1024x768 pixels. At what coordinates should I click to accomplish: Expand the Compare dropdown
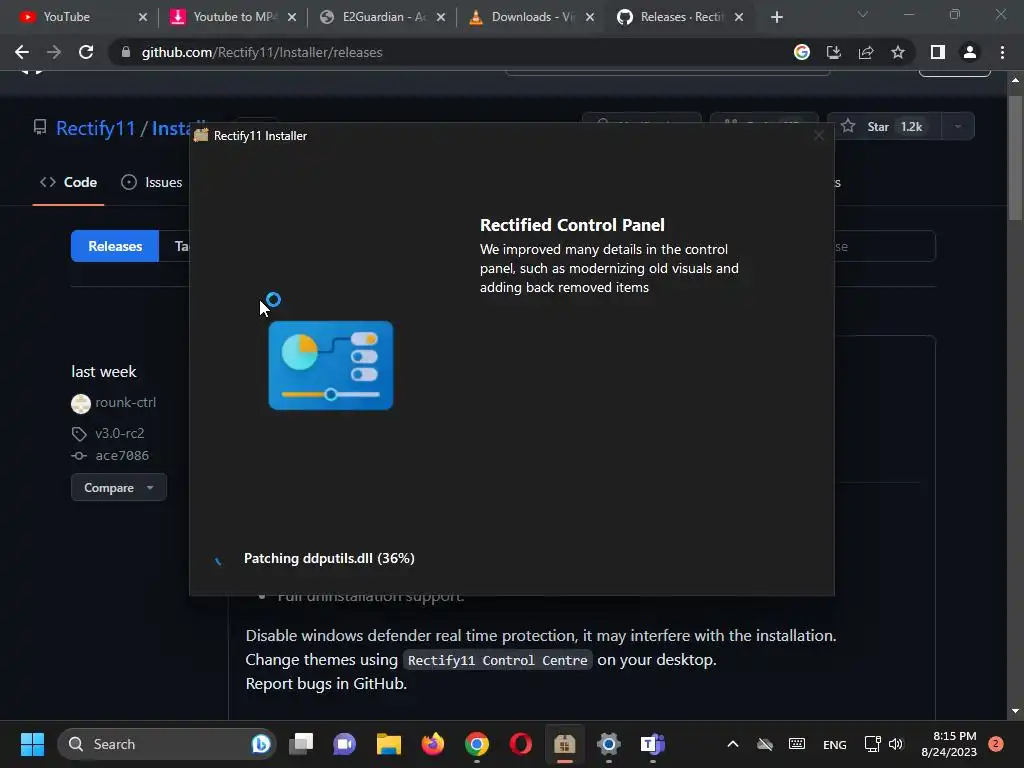click(119, 487)
